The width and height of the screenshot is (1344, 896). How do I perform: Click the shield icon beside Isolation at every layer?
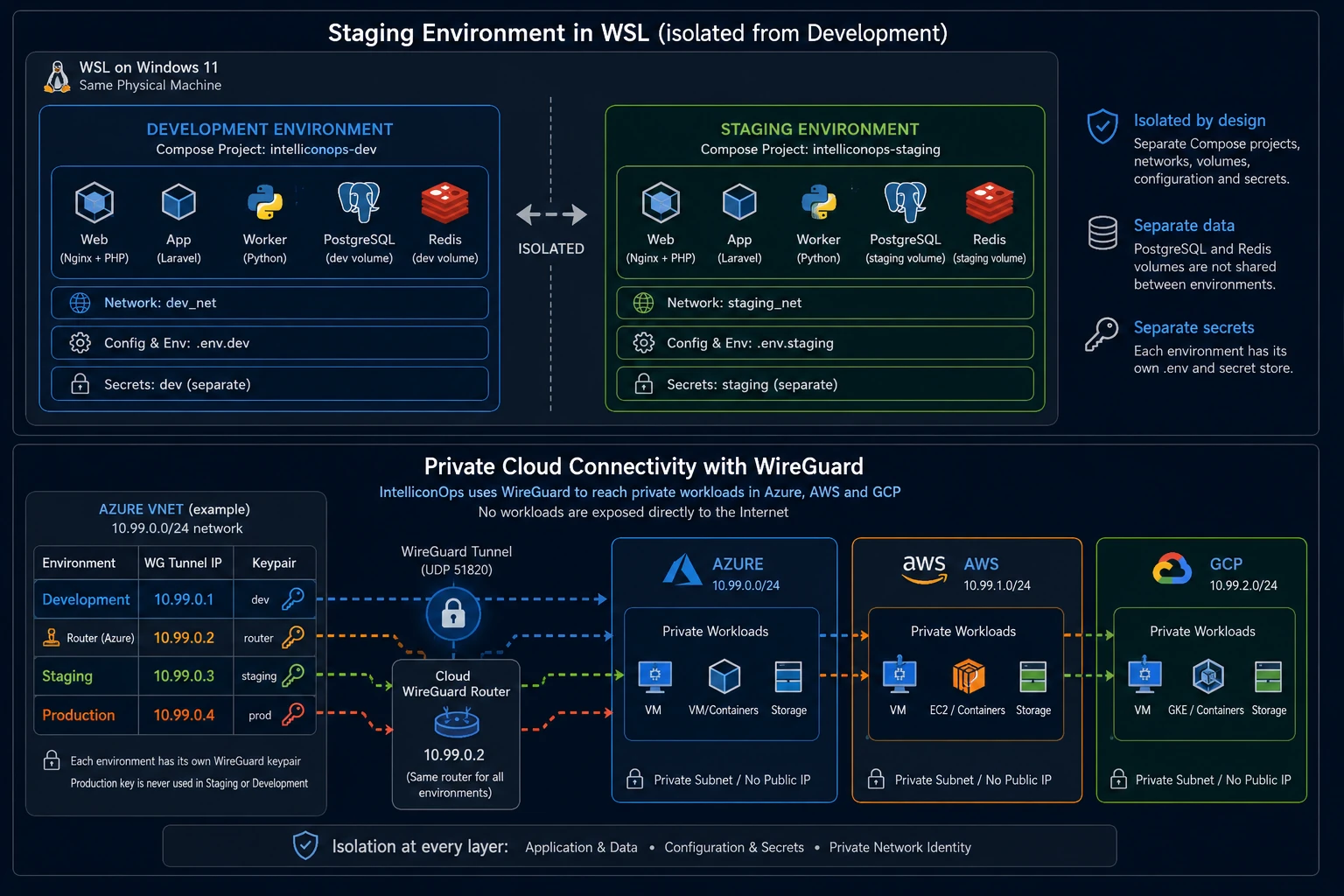click(x=304, y=846)
